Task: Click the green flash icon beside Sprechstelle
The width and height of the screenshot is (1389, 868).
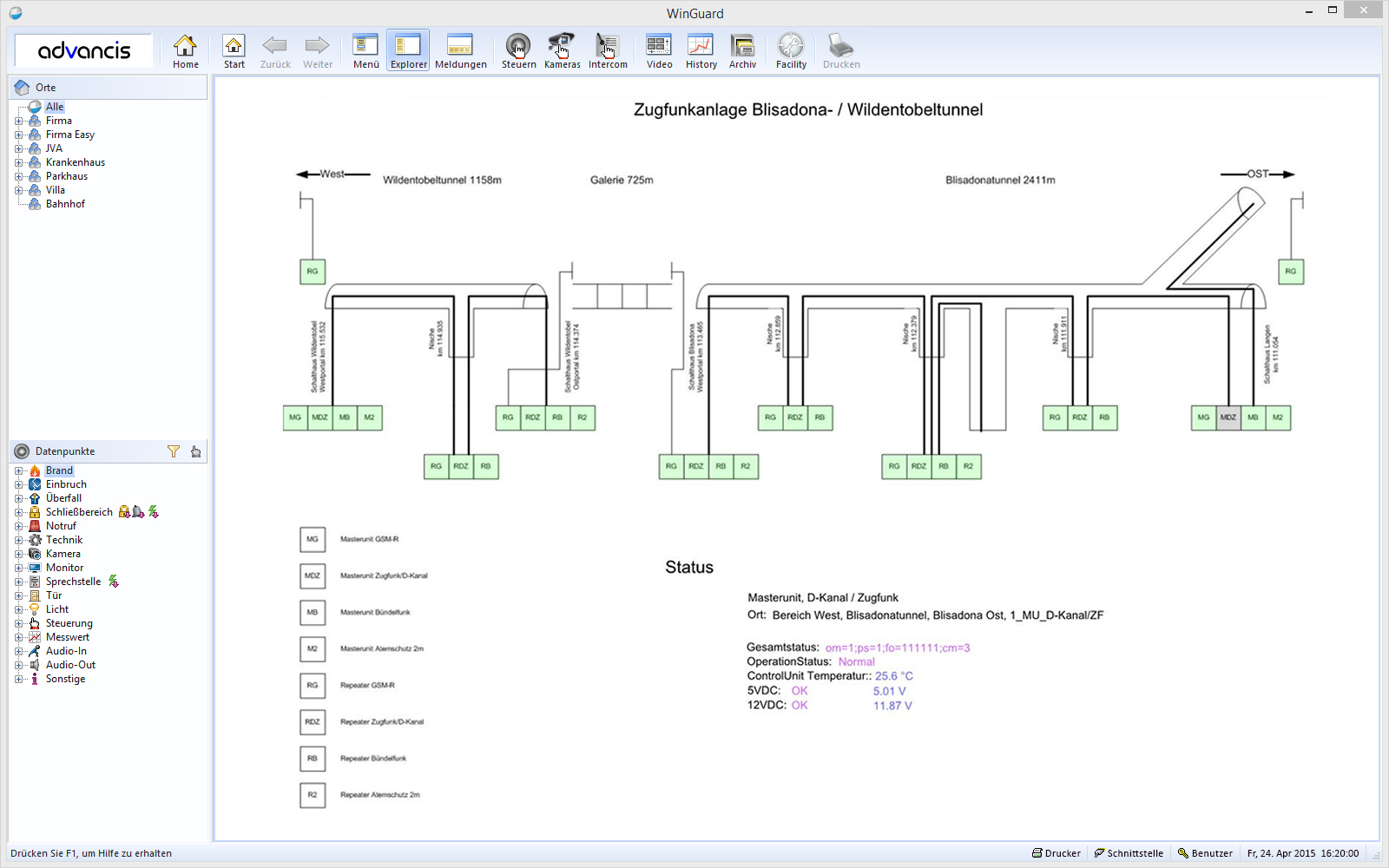Action: click(x=113, y=582)
